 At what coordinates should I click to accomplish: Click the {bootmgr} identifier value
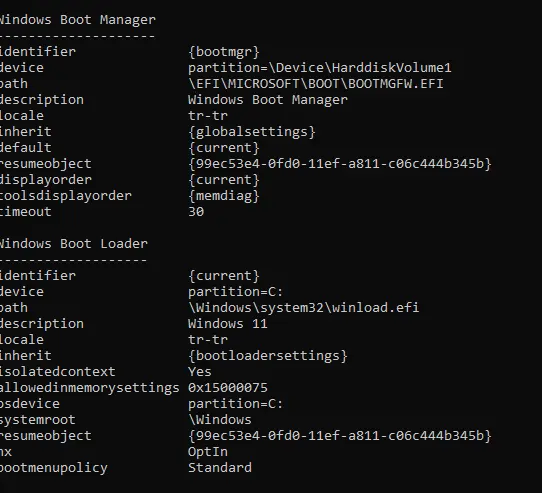click(224, 52)
